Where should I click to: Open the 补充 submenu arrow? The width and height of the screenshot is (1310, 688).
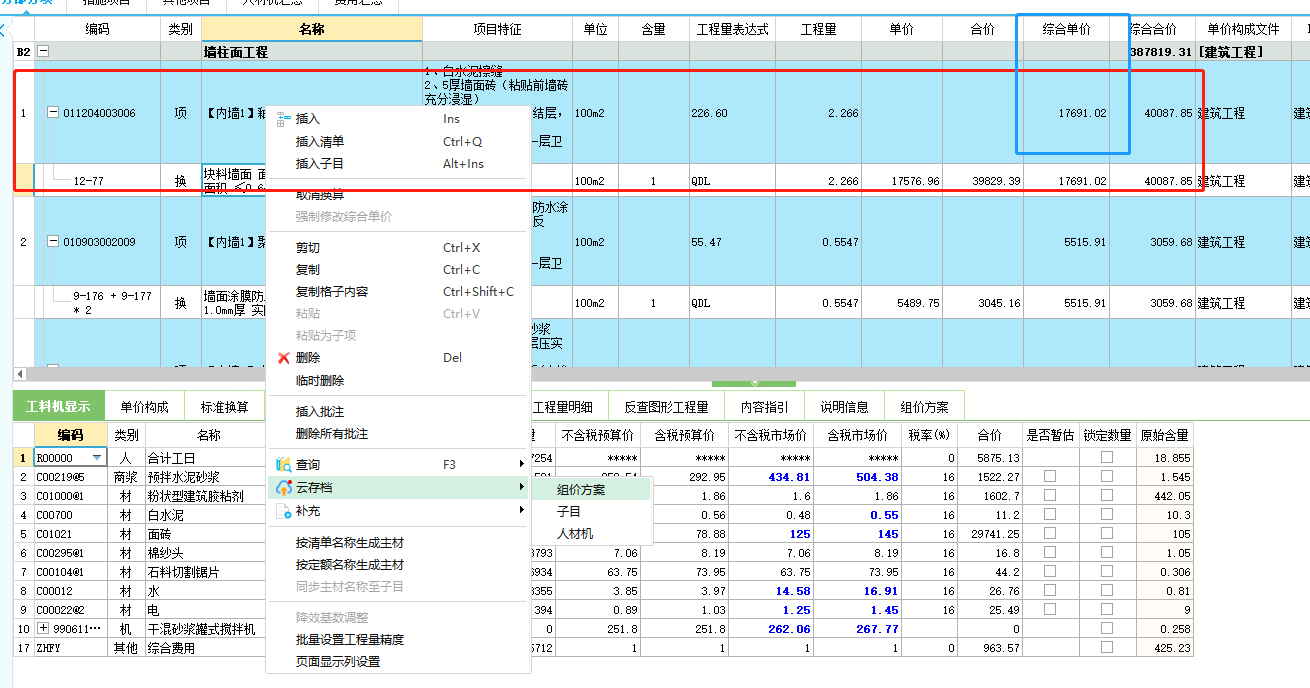[x=521, y=510]
